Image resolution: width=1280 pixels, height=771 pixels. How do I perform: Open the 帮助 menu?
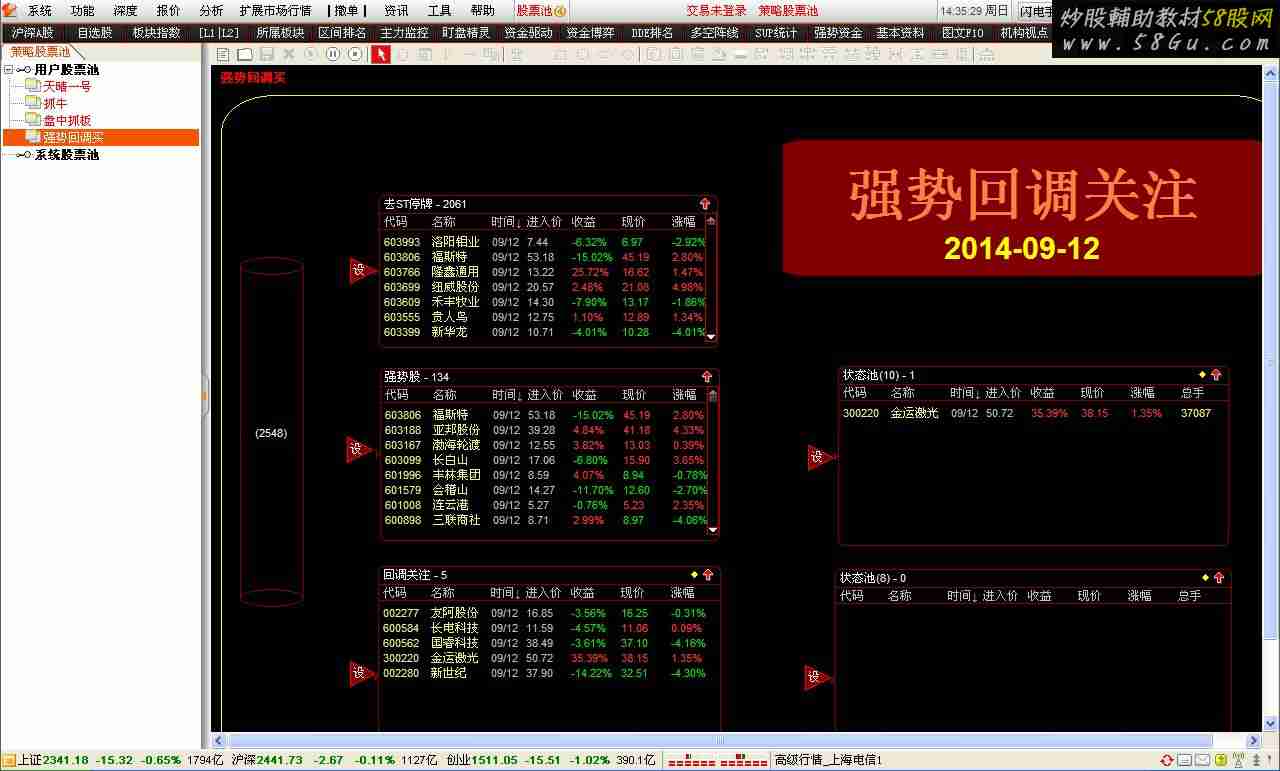click(x=482, y=11)
